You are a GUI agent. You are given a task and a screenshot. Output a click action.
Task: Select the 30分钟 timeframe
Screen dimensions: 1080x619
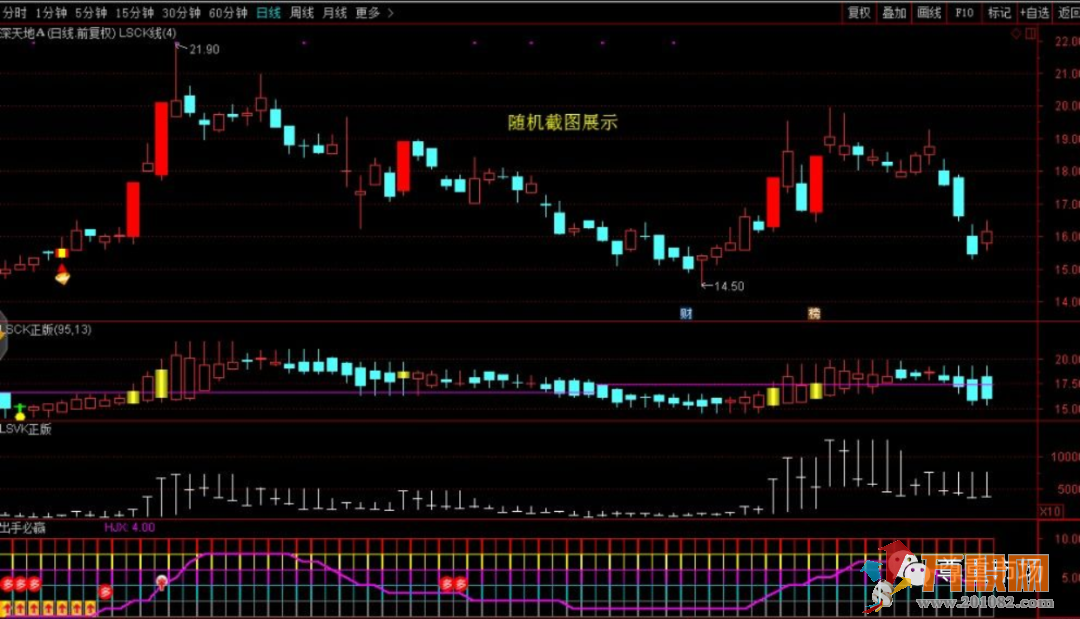[x=181, y=12]
